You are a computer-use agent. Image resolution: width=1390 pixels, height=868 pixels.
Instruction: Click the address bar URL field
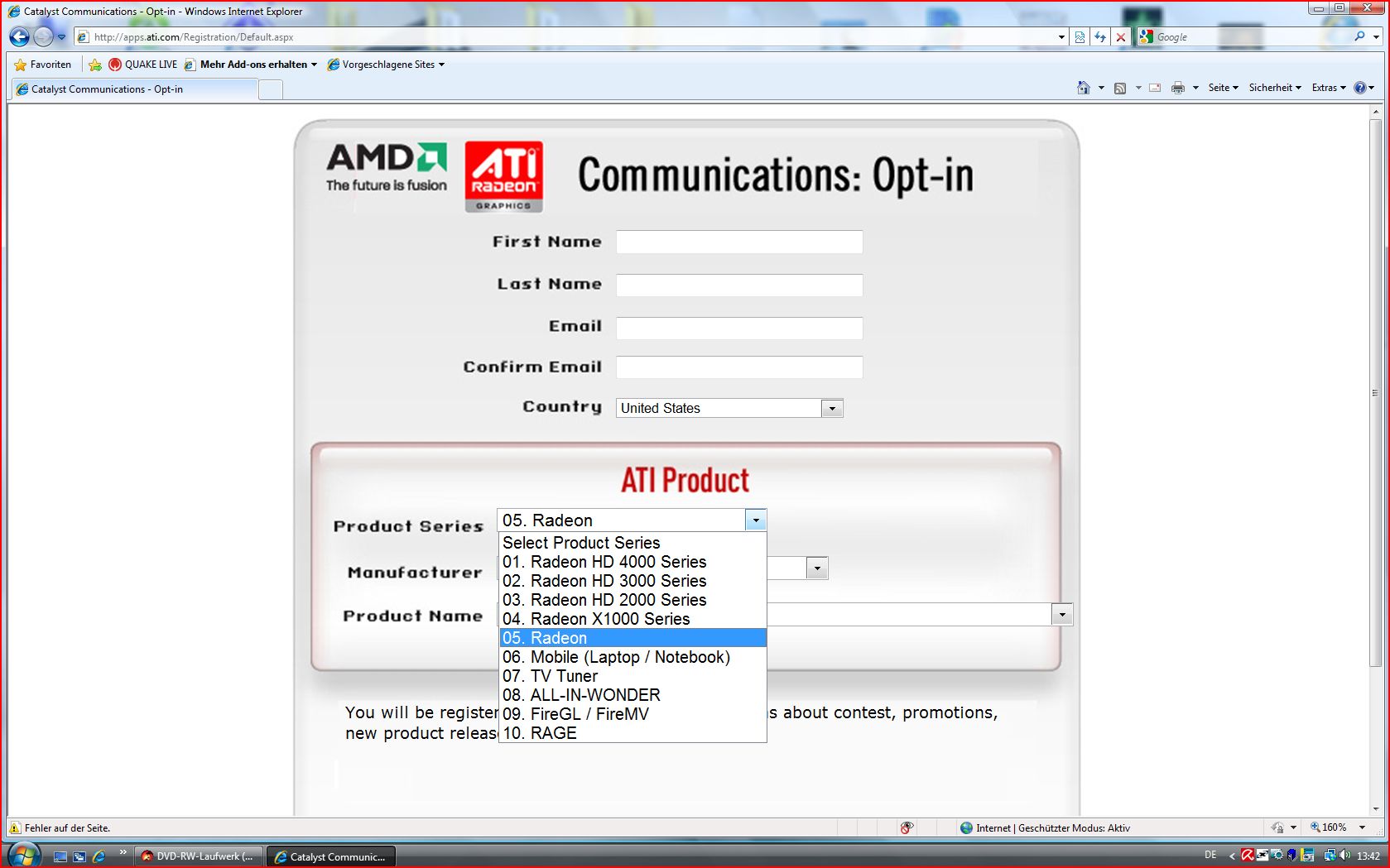pyautogui.click(x=571, y=36)
